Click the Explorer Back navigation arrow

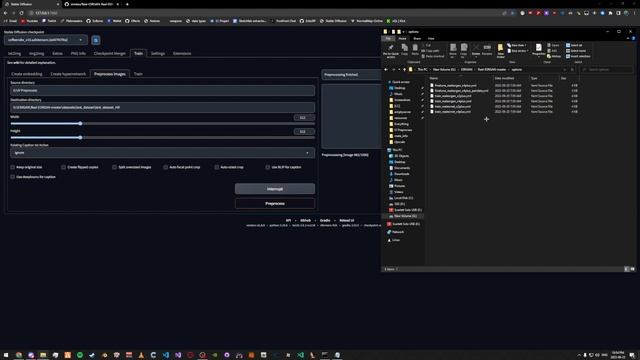tap(386, 70)
